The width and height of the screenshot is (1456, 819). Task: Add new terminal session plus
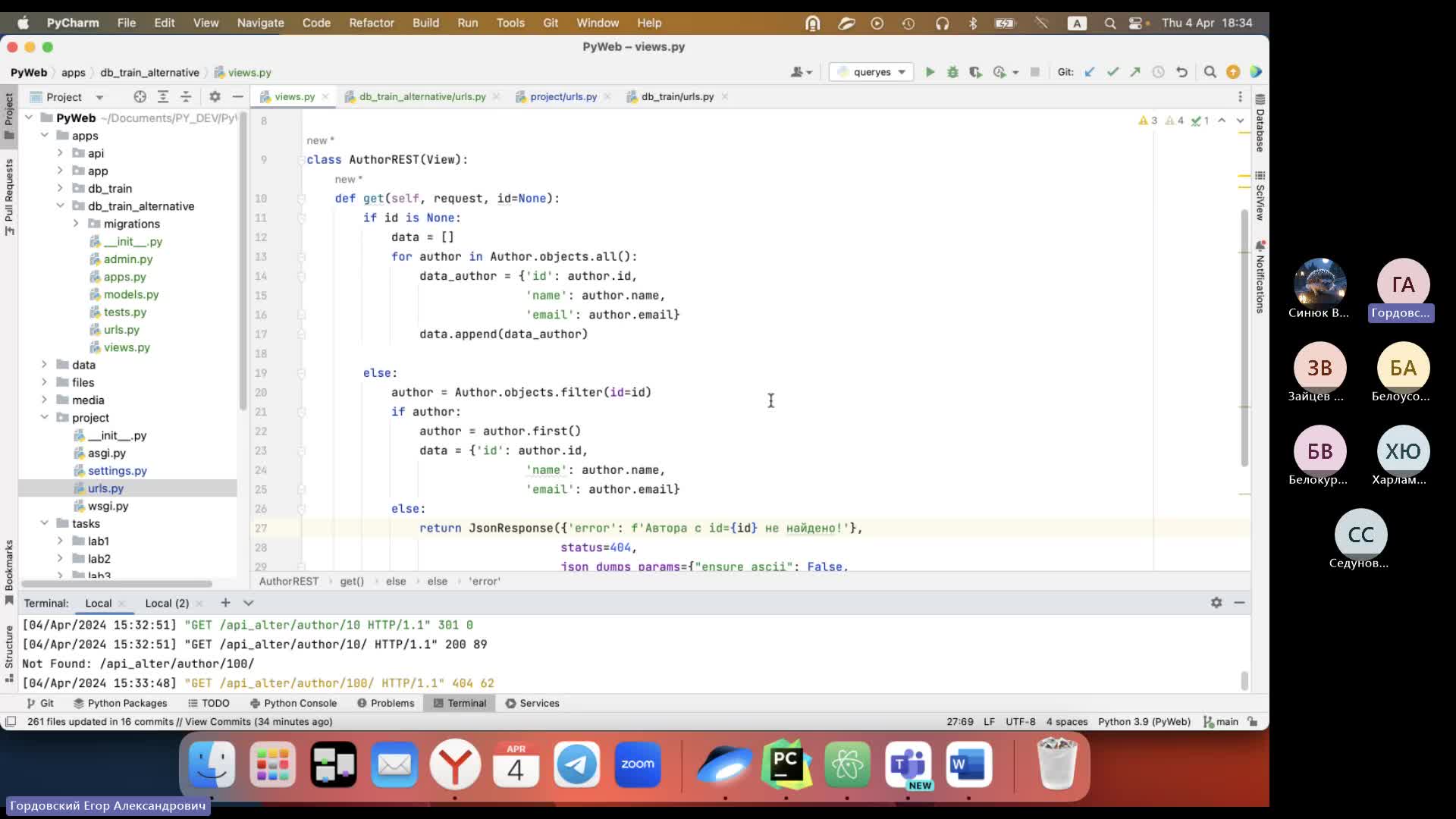tap(225, 603)
